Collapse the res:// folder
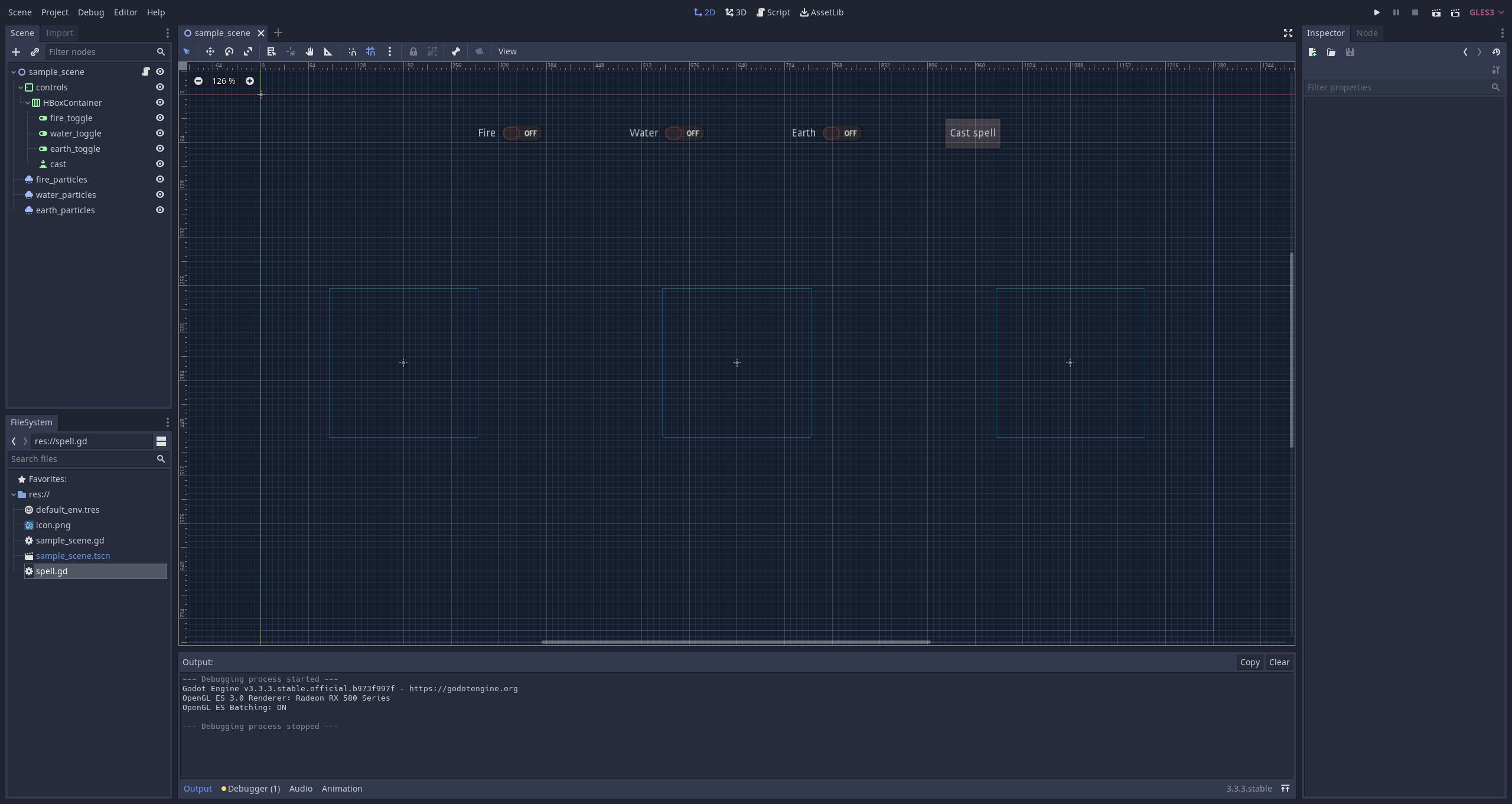 coord(14,494)
